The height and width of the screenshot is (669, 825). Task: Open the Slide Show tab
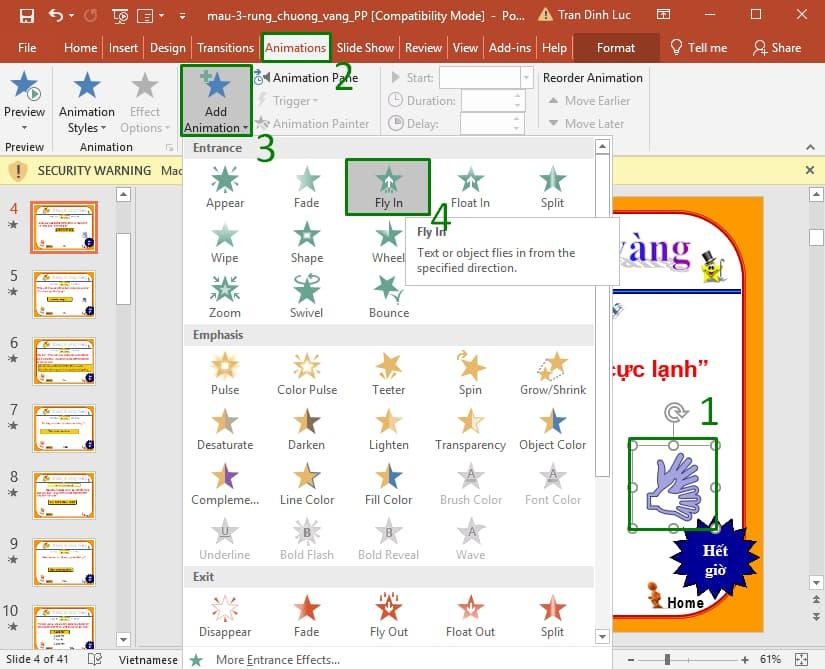click(367, 47)
